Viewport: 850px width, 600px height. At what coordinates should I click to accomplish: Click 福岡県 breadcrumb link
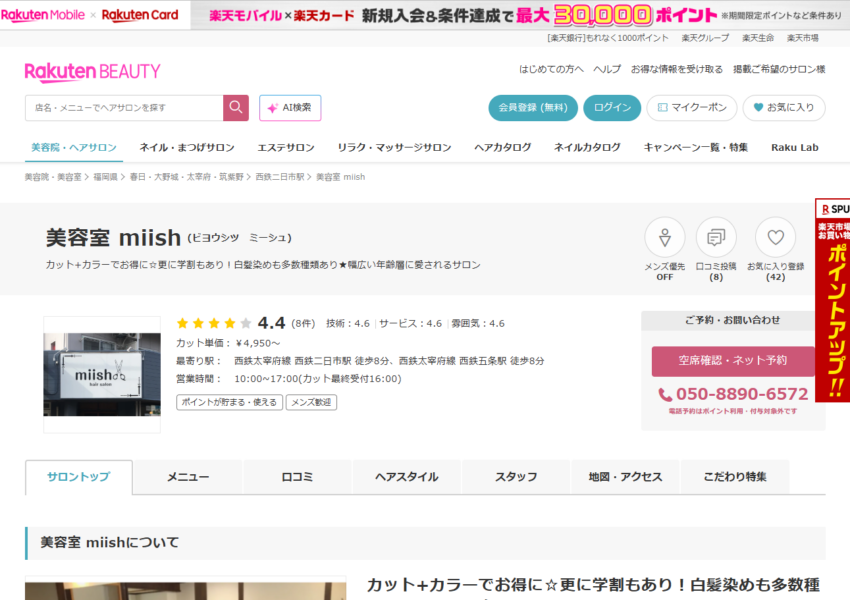click(105, 177)
